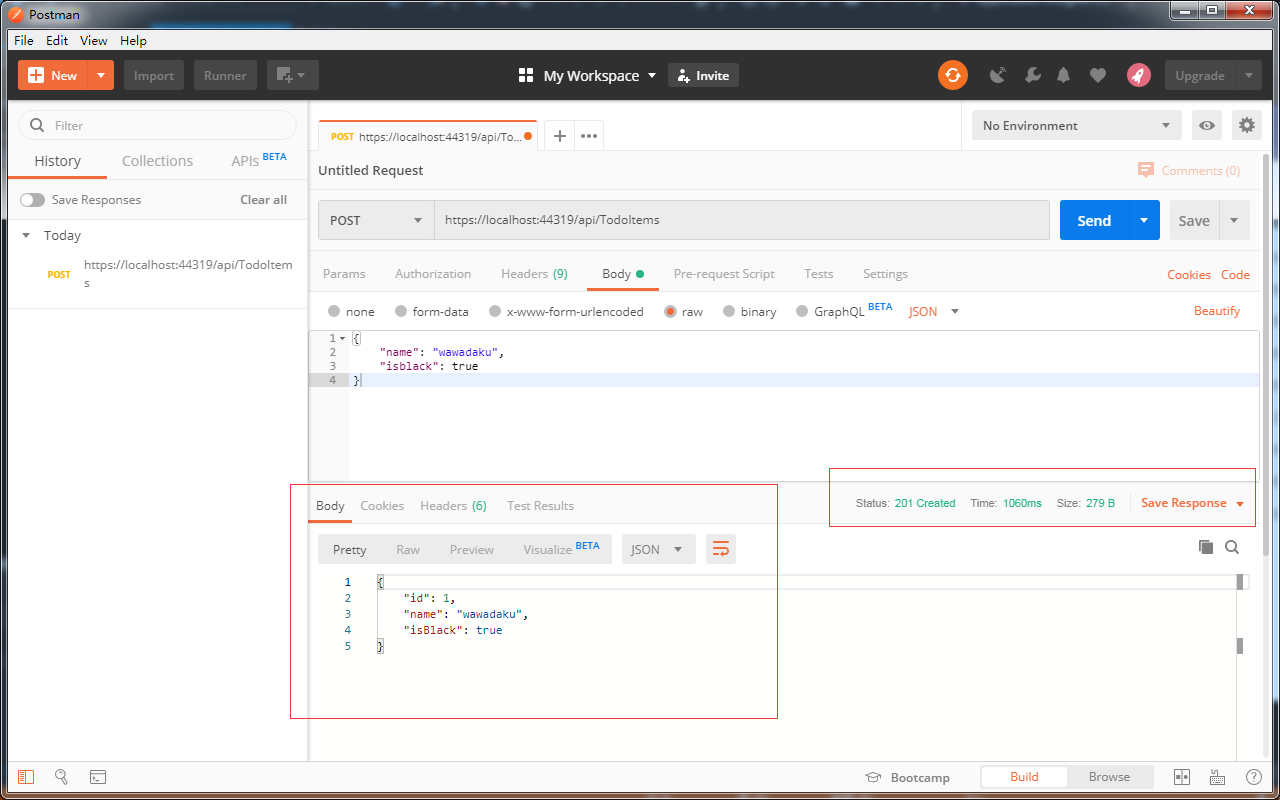Open the request Headers tab
Image resolution: width=1280 pixels, height=800 pixels.
point(534,274)
